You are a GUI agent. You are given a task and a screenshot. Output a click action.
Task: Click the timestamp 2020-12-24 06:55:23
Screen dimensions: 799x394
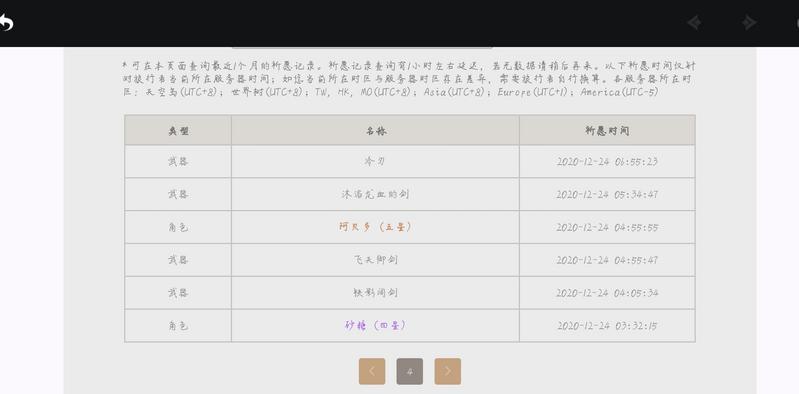pyautogui.click(x=607, y=162)
